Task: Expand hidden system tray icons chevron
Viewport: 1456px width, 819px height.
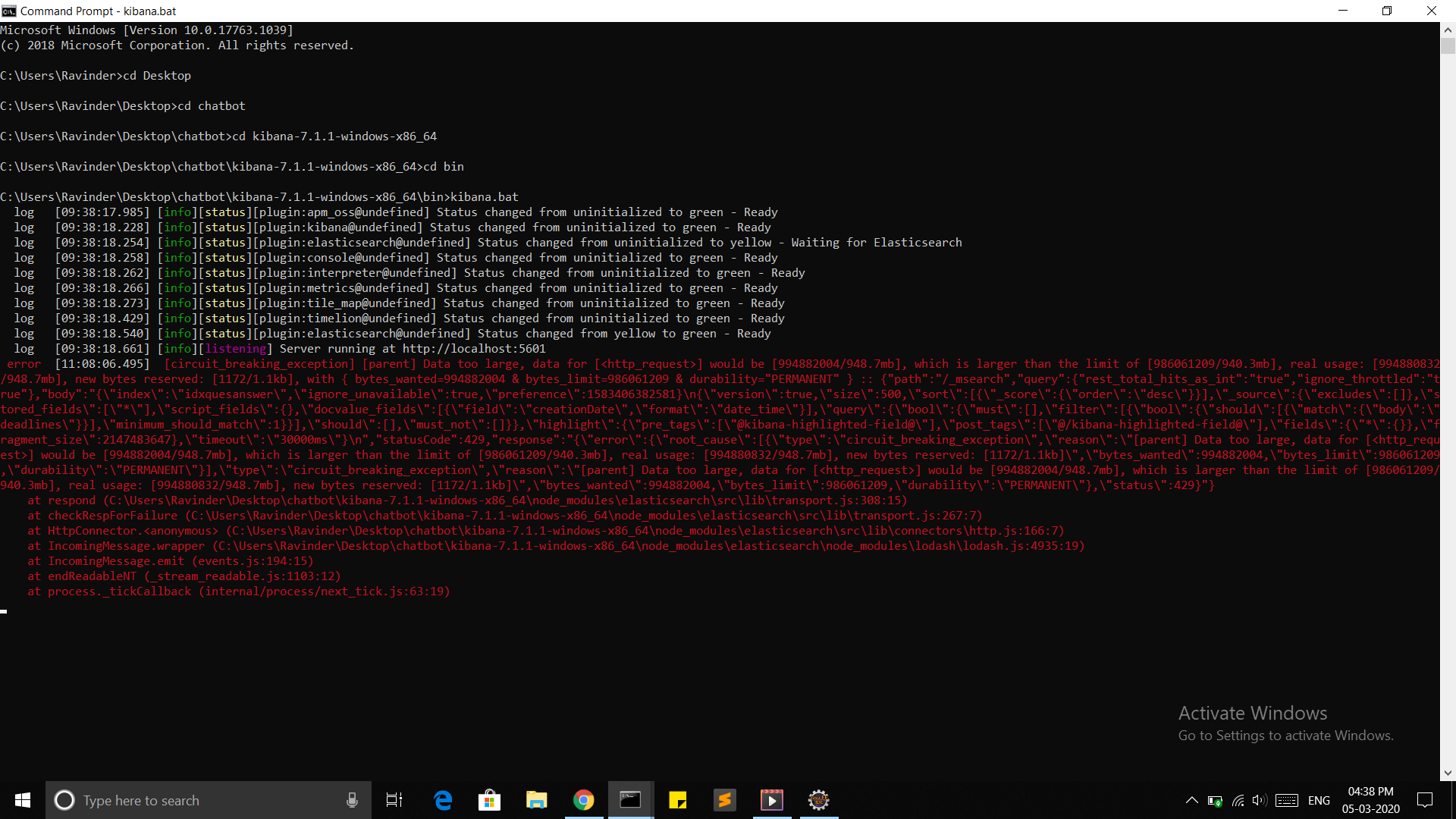Action: tap(1191, 800)
